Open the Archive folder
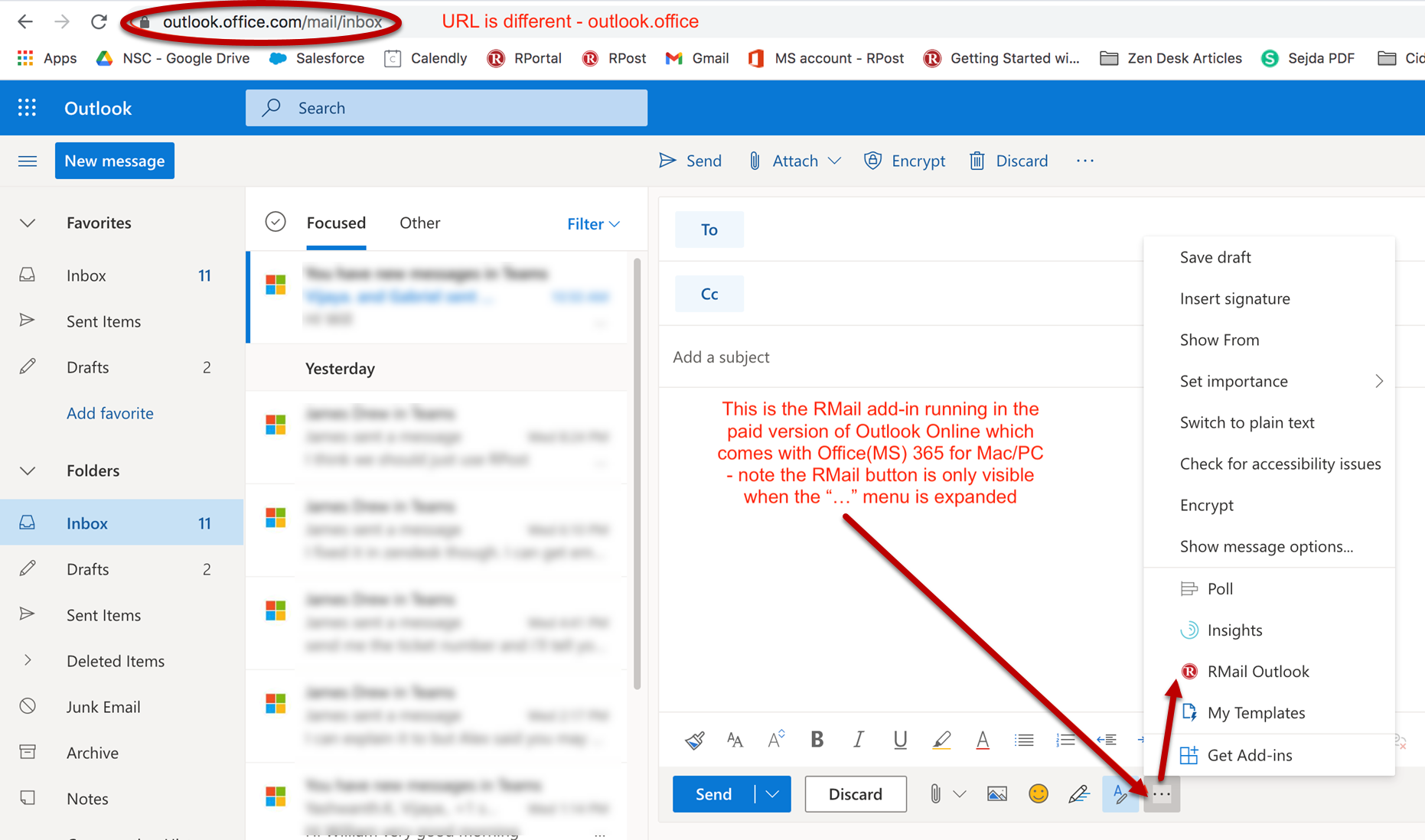Image resolution: width=1425 pixels, height=840 pixels. pyautogui.click(x=122, y=753)
